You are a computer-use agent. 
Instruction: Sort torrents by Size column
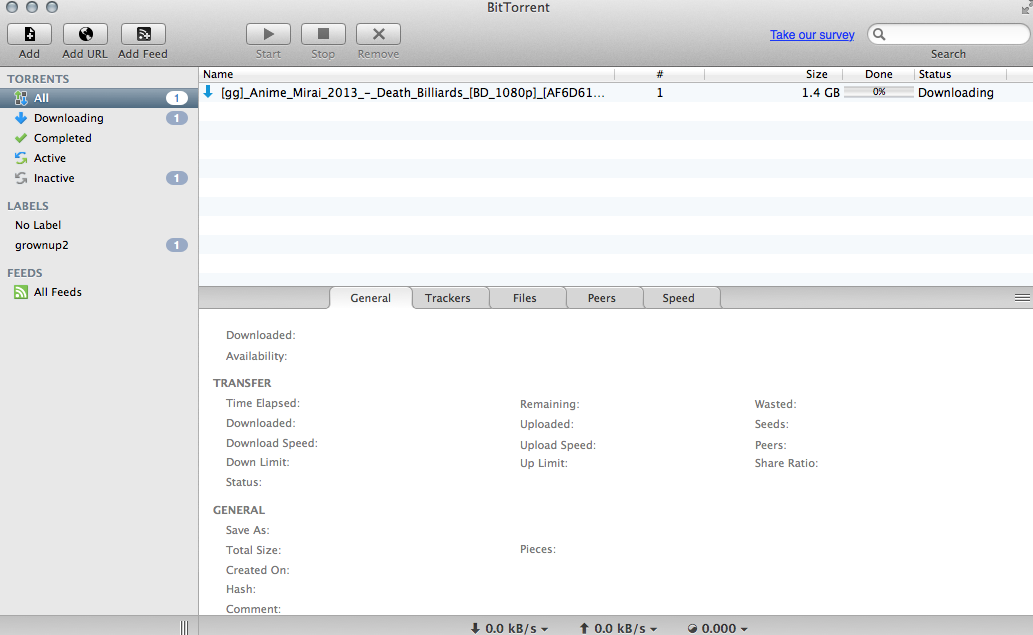point(773,74)
